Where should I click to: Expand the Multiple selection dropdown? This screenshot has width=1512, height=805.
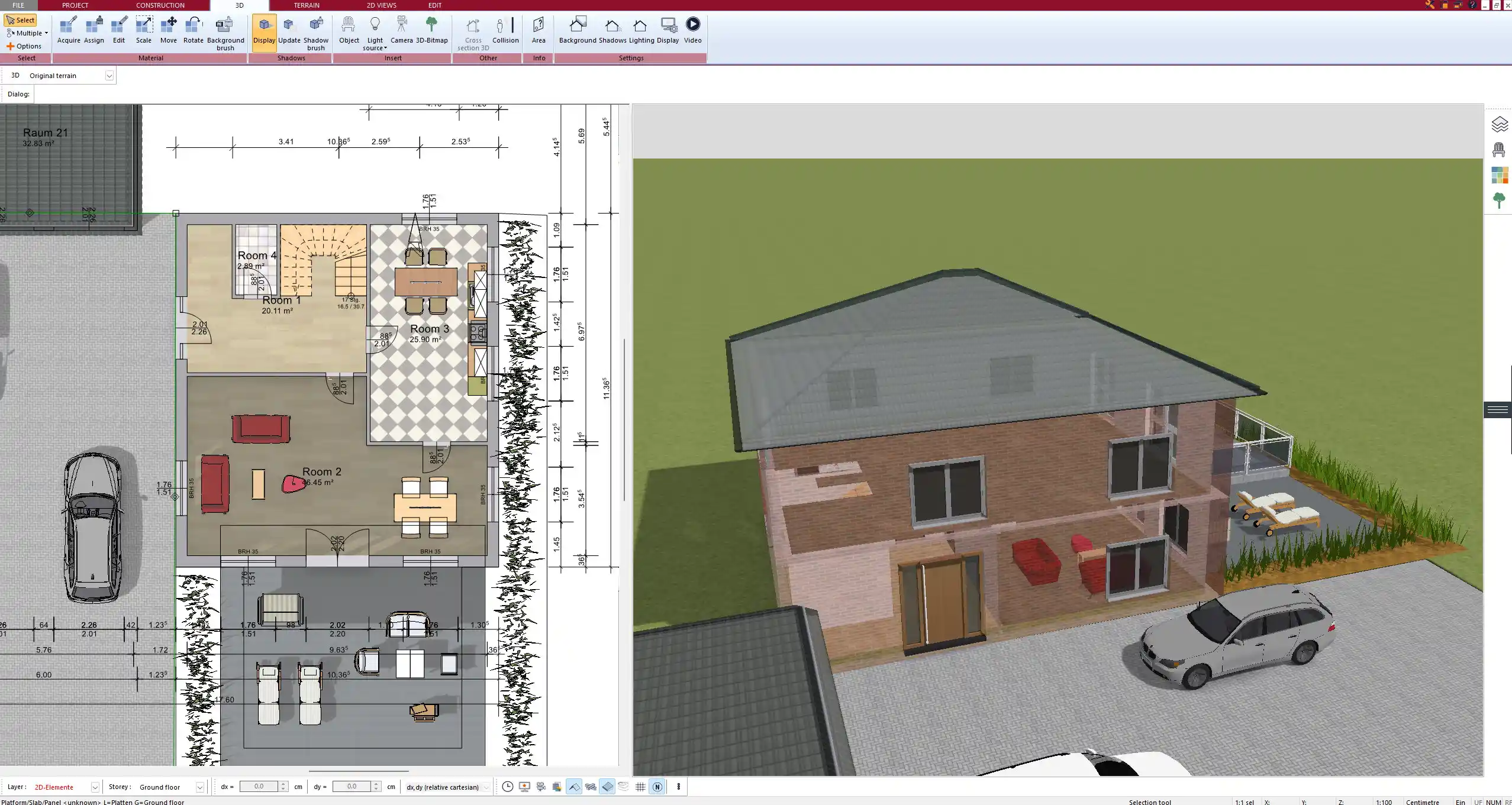tap(27, 33)
